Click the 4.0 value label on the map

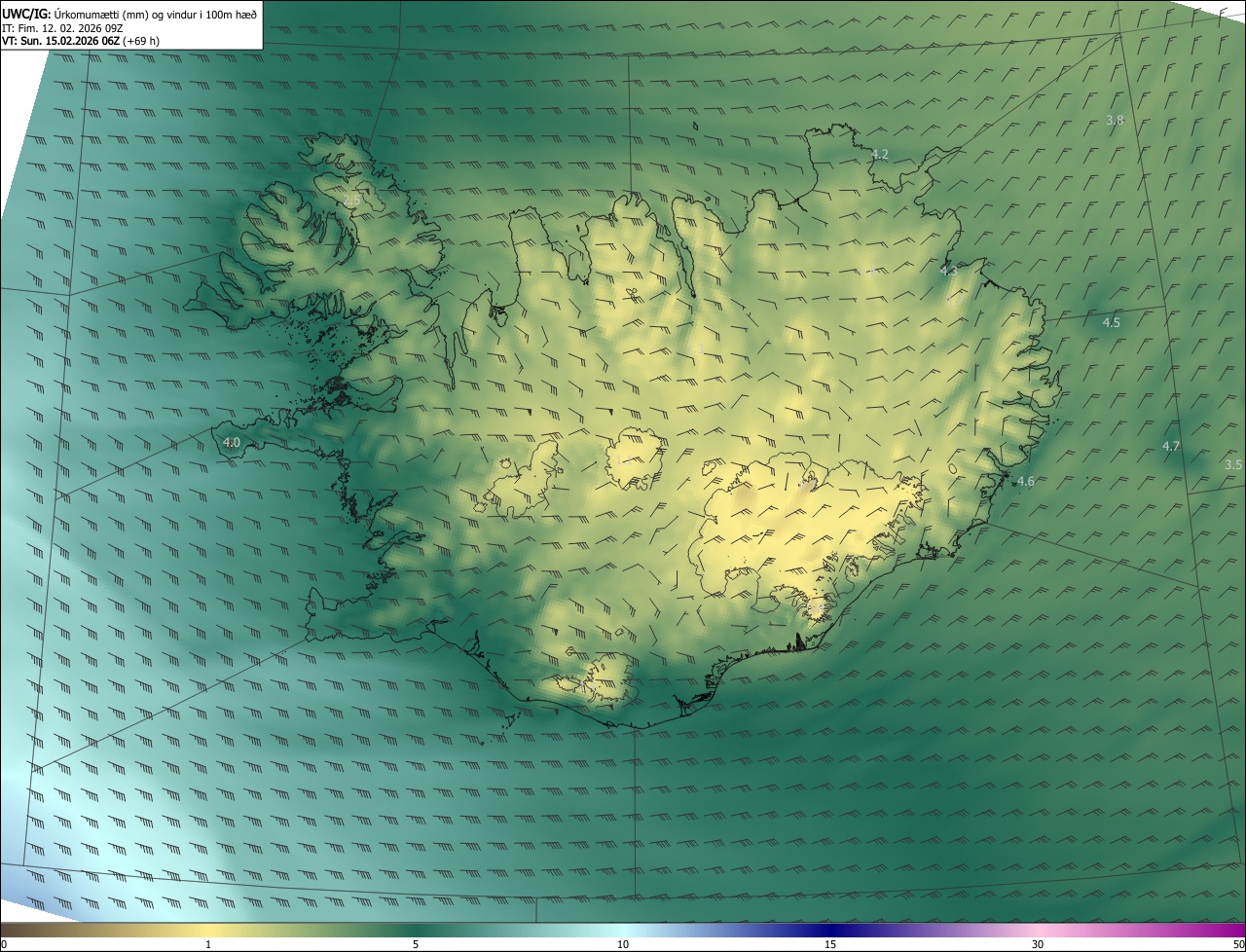pyautogui.click(x=232, y=443)
